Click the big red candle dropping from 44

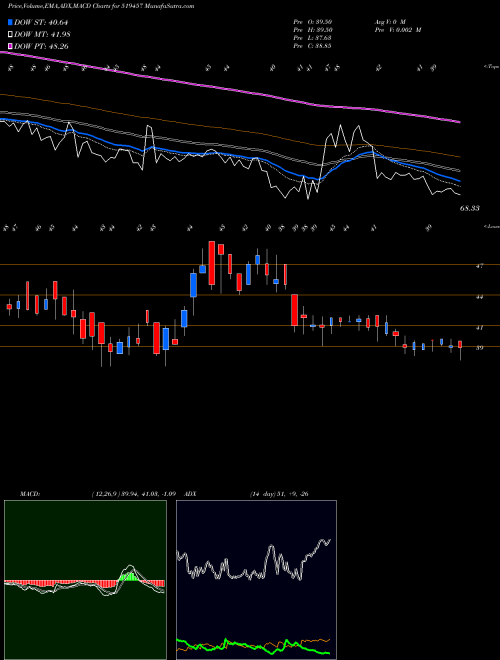coord(295,310)
